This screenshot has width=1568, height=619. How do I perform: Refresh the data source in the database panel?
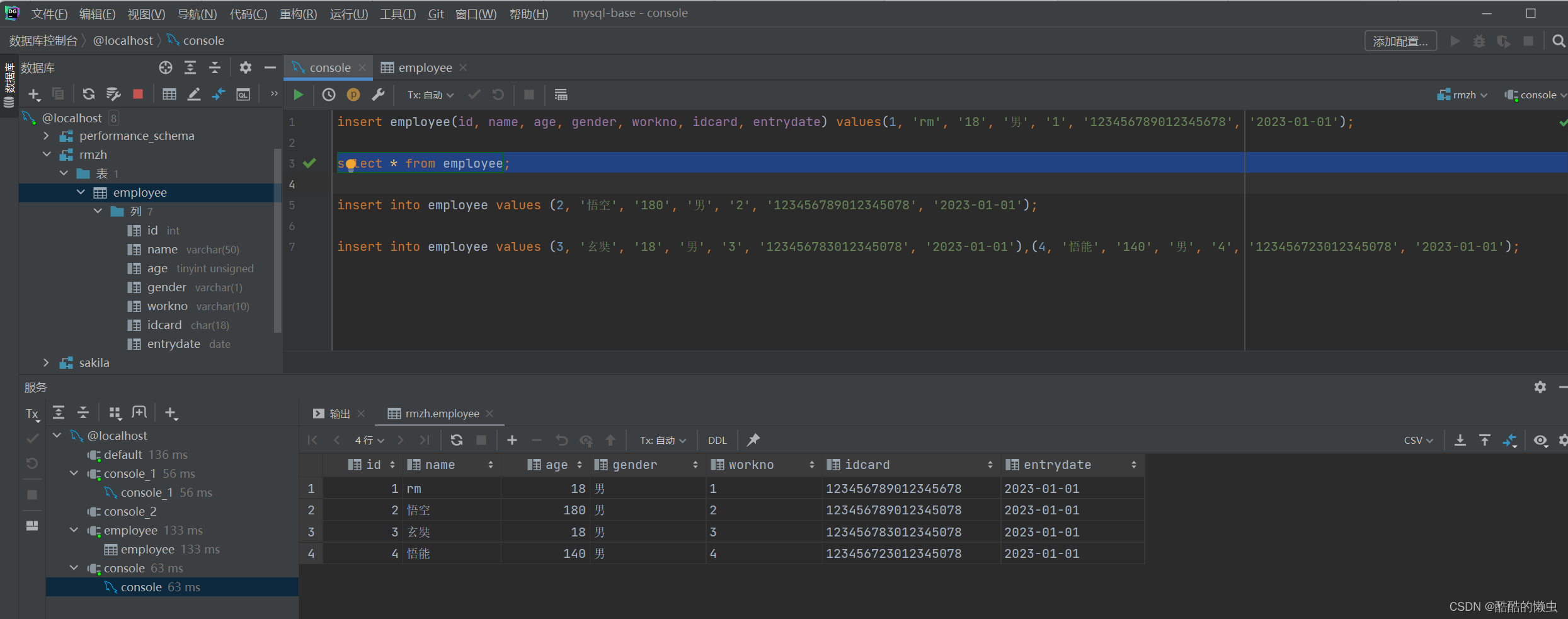pos(89,94)
